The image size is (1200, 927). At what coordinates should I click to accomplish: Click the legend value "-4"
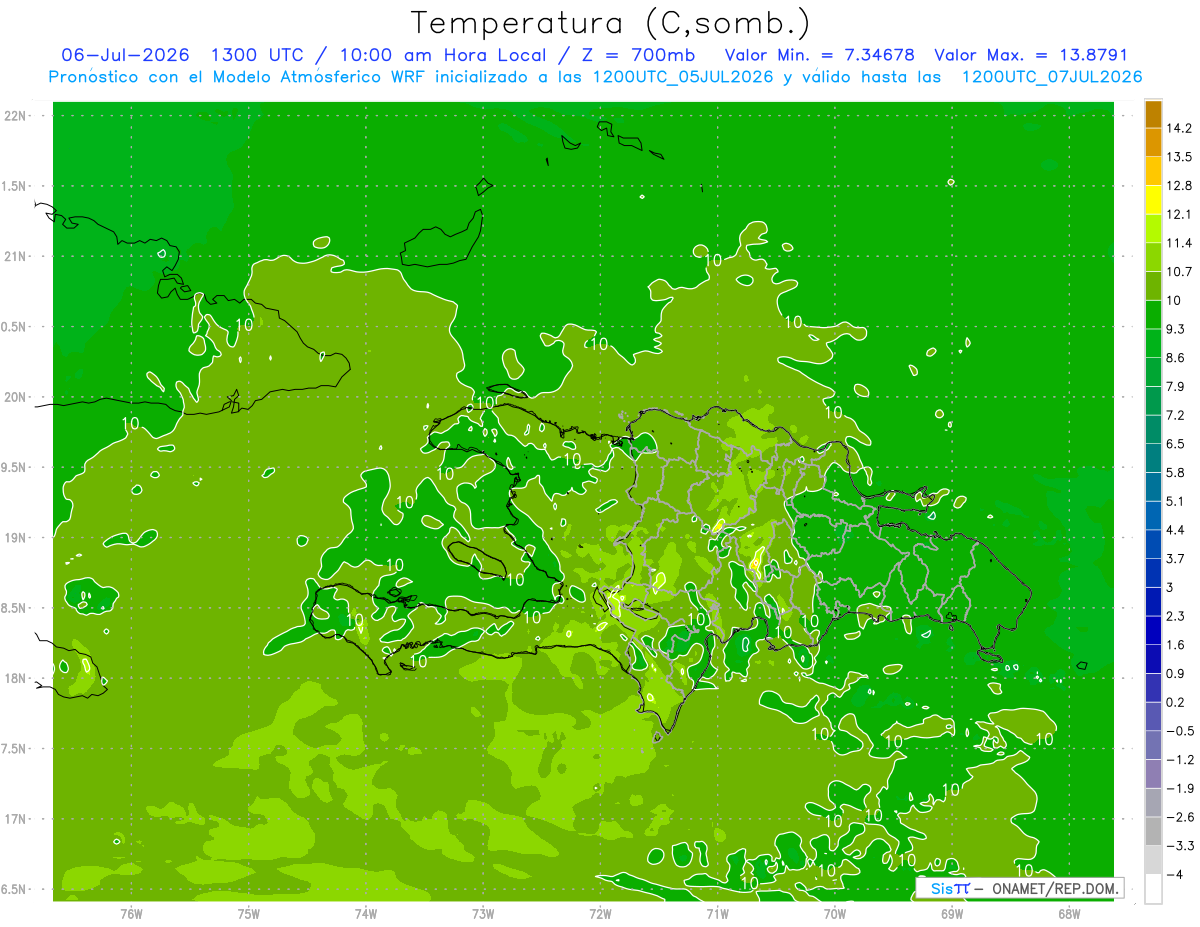click(1174, 875)
